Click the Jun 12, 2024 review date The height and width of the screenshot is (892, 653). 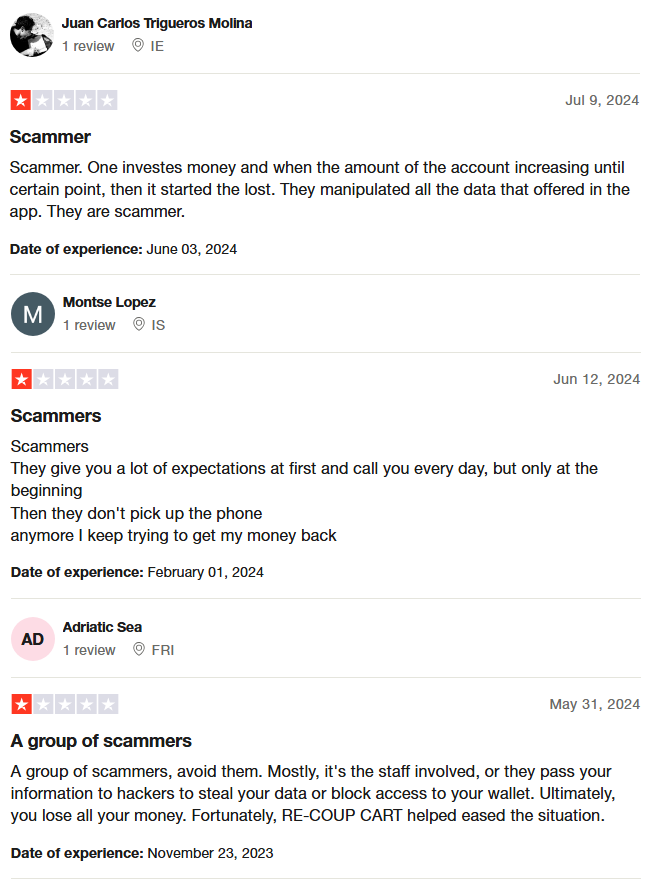tap(597, 379)
